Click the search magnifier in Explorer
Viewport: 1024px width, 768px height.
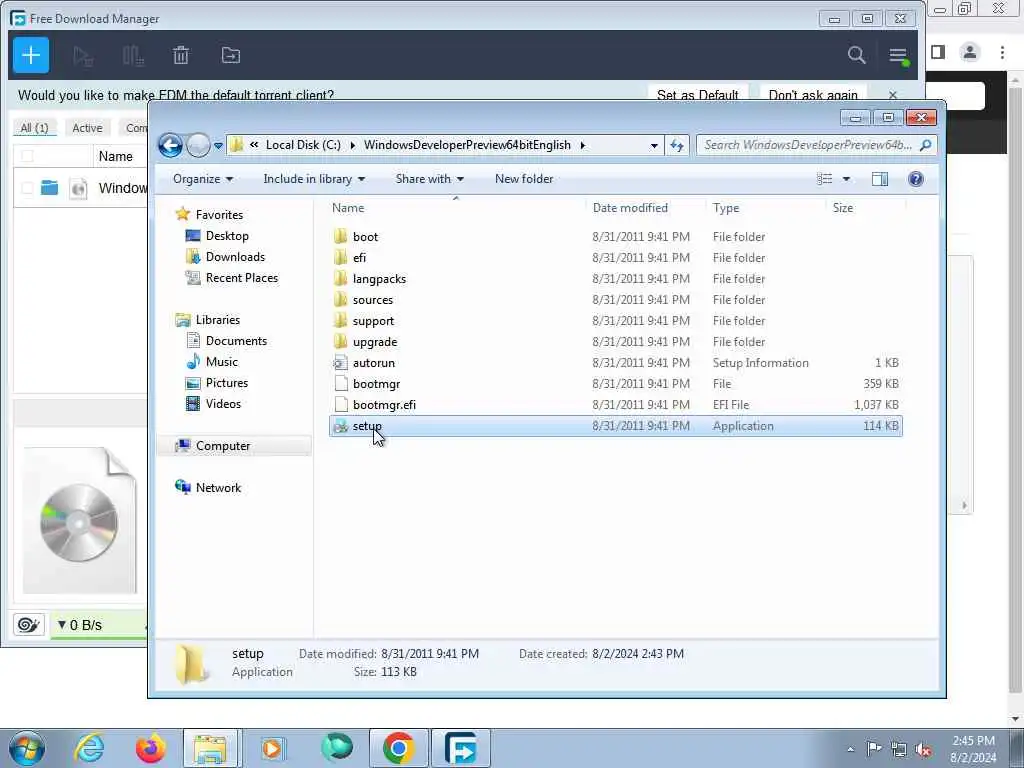(925, 145)
